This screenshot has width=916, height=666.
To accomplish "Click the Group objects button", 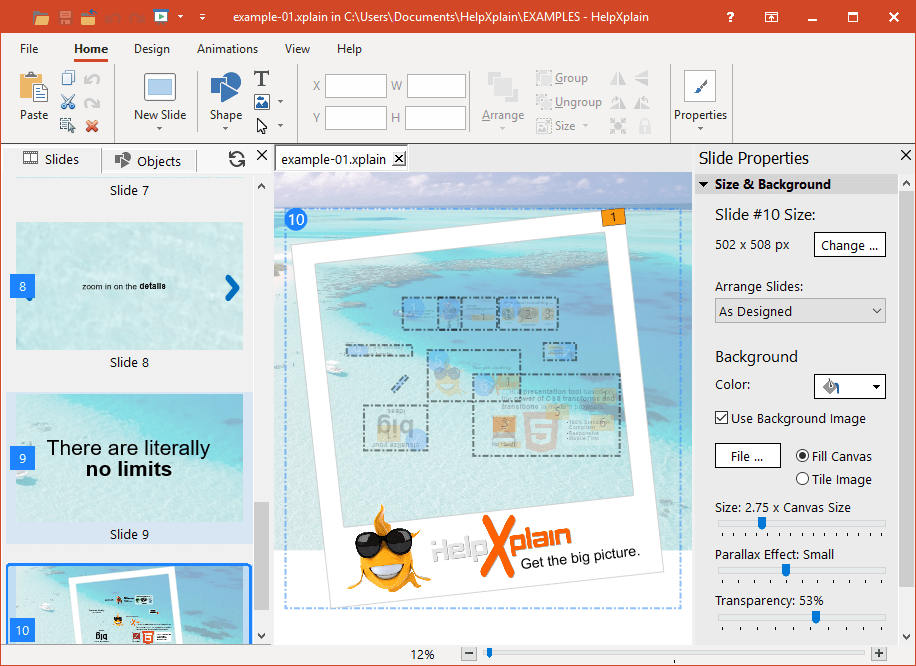I will click(x=562, y=78).
